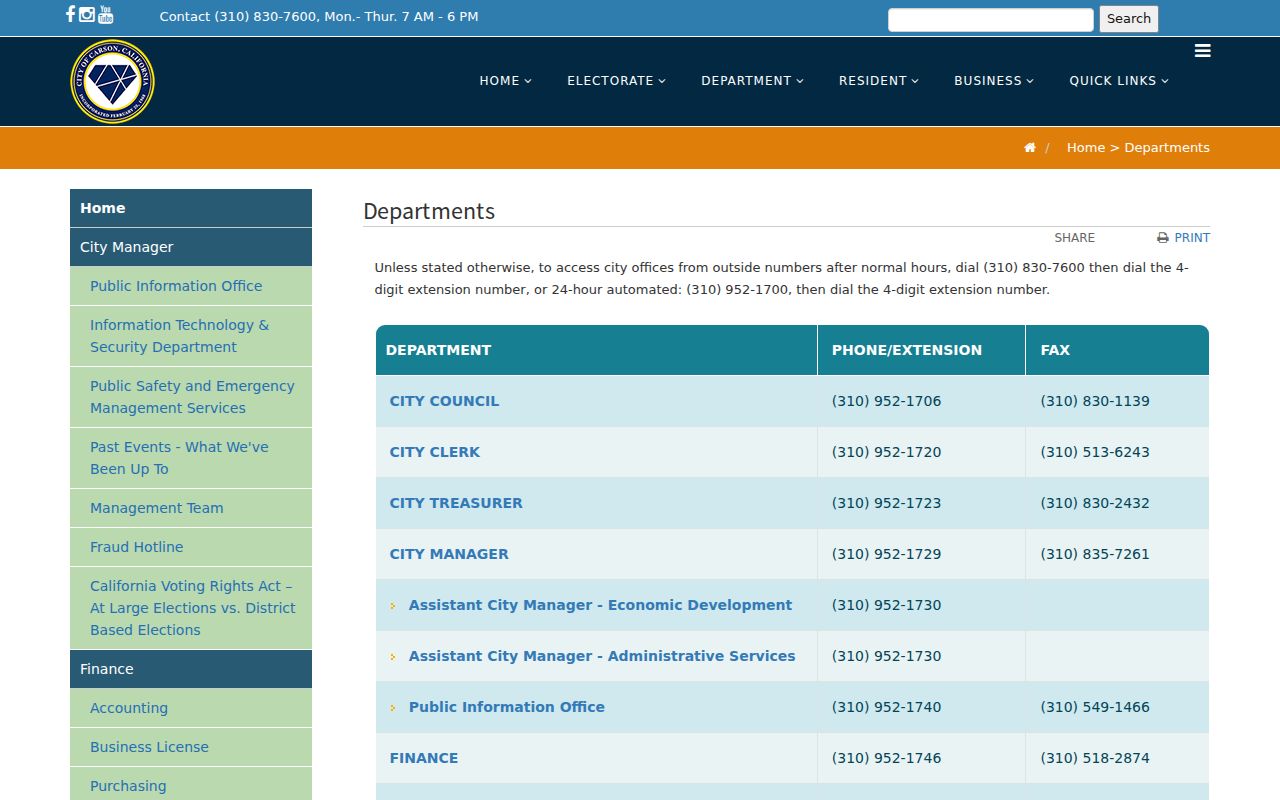Image resolution: width=1280 pixels, height=800 pixels.
Task: Click Finance phone (310) 952-1746
Action: pos(886,758)
